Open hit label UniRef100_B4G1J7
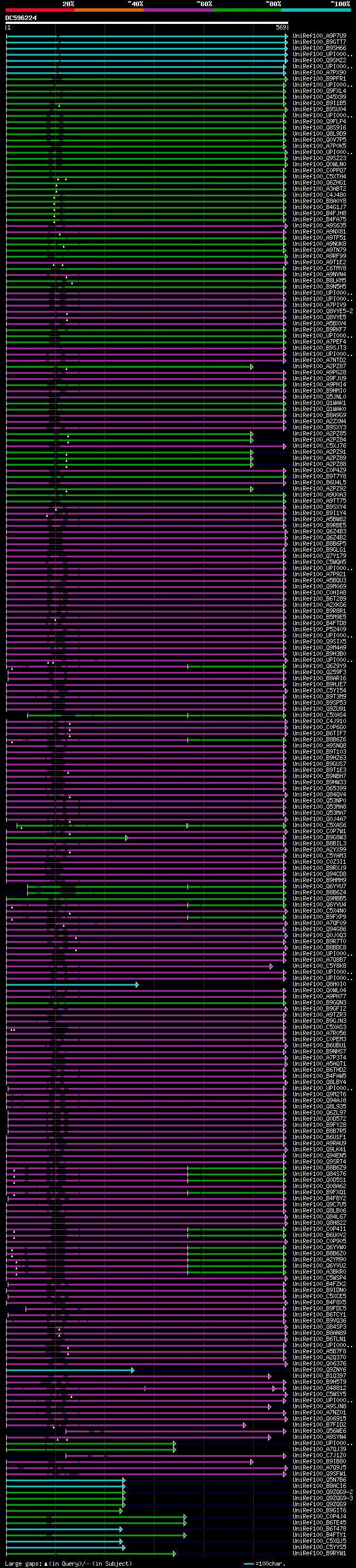This screenshot has height=1568, width=356. (x=319, y=207)
